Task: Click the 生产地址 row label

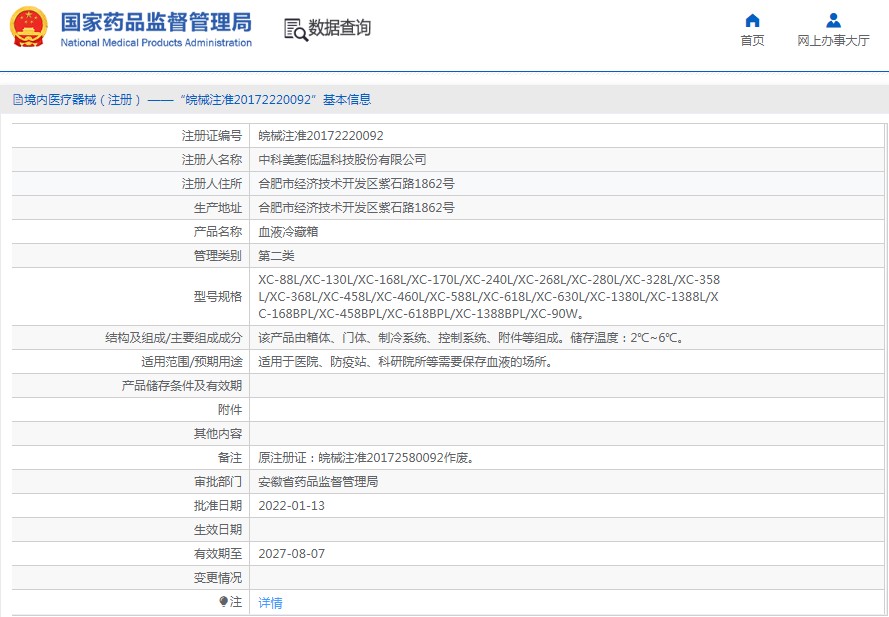Action: [218, 208]
